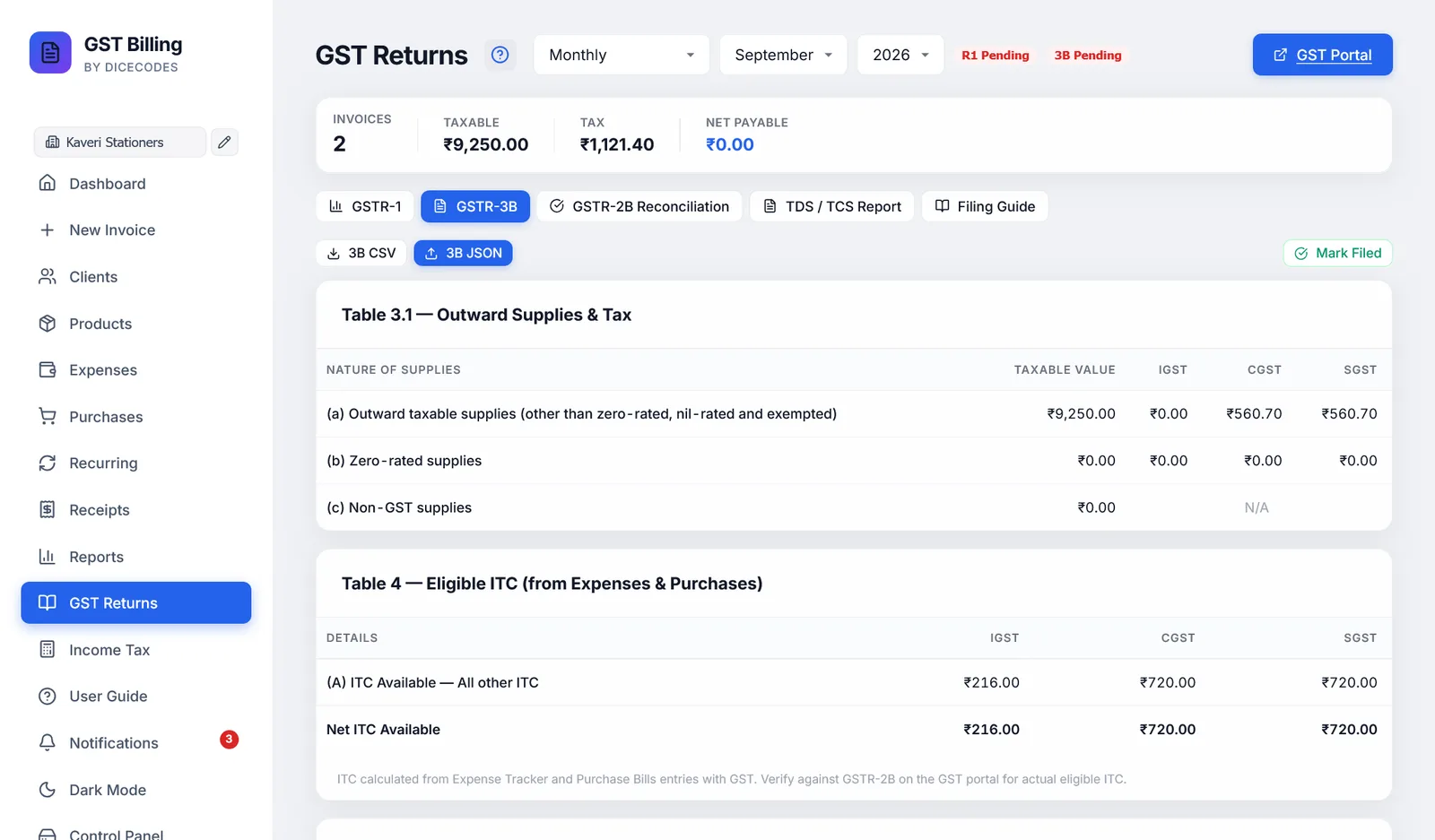Click the ₹216.00 IGST value for ITC Available
Viewport: 1435px width, 840px height.
click(x=991, y=682)
